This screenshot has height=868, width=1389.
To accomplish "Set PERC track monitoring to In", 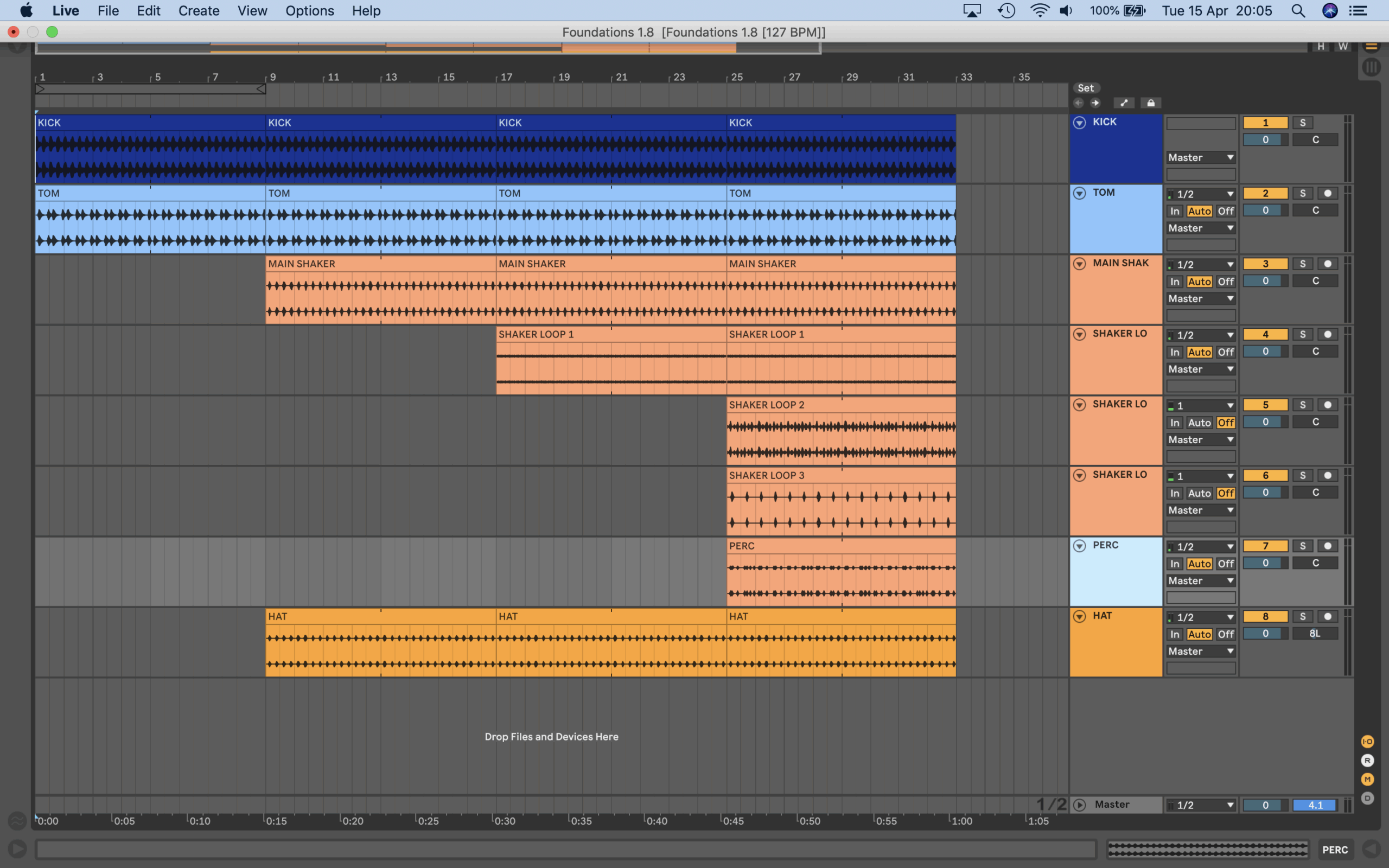I will click(1174, 564).
